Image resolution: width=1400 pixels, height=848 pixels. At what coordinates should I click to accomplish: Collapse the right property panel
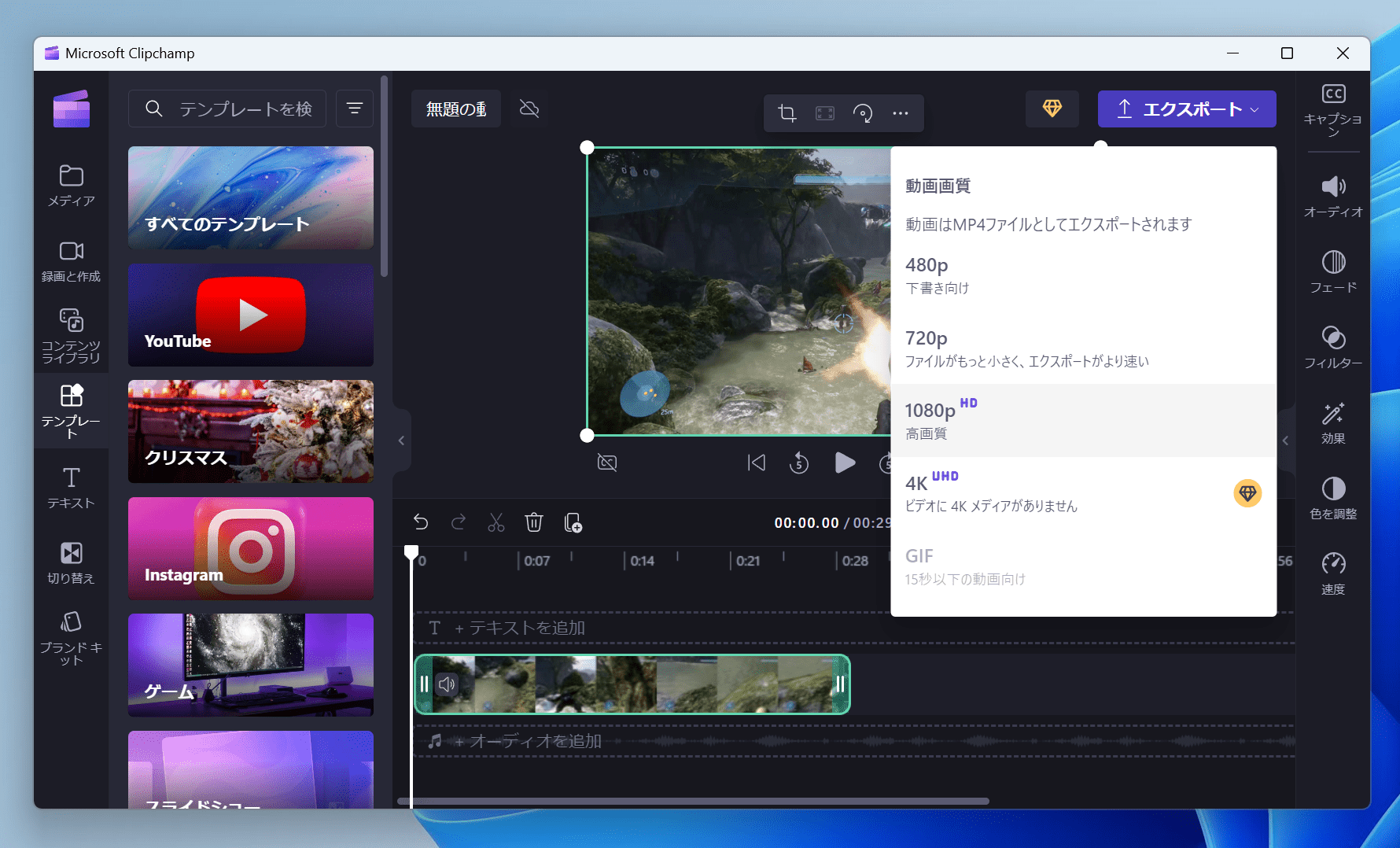(1286, 441)
